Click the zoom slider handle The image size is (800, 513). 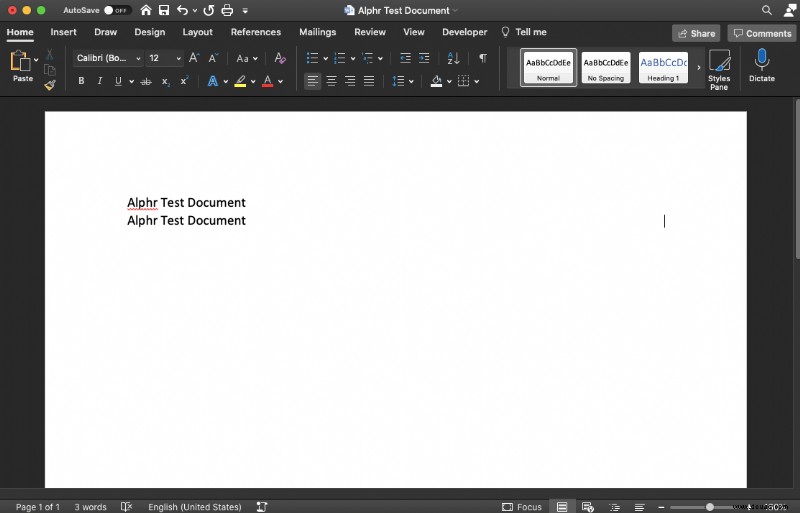click(709, 507)
